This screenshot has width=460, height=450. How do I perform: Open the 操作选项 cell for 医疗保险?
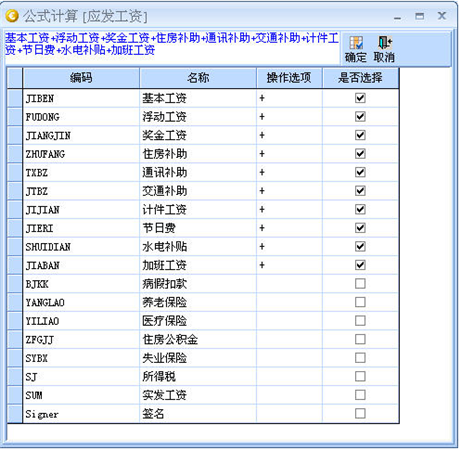[x=289, y=321]
